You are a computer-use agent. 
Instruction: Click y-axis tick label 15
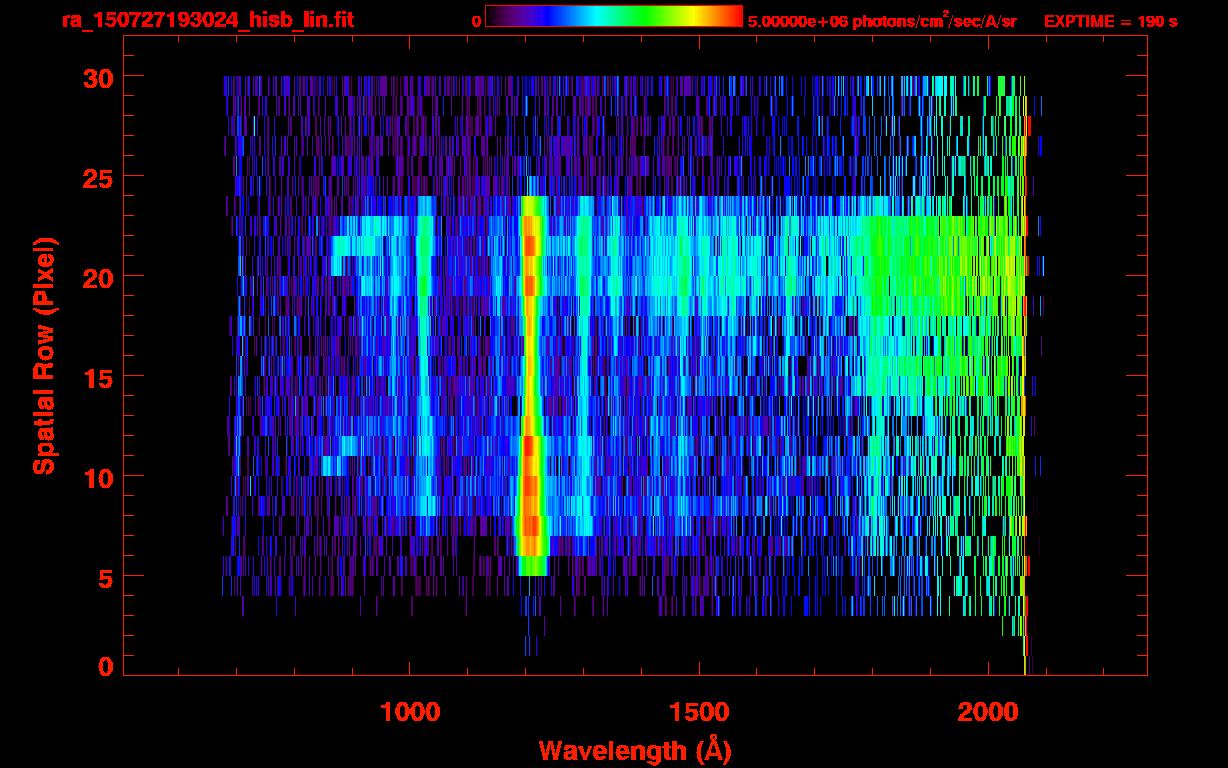tap(99, 377)
